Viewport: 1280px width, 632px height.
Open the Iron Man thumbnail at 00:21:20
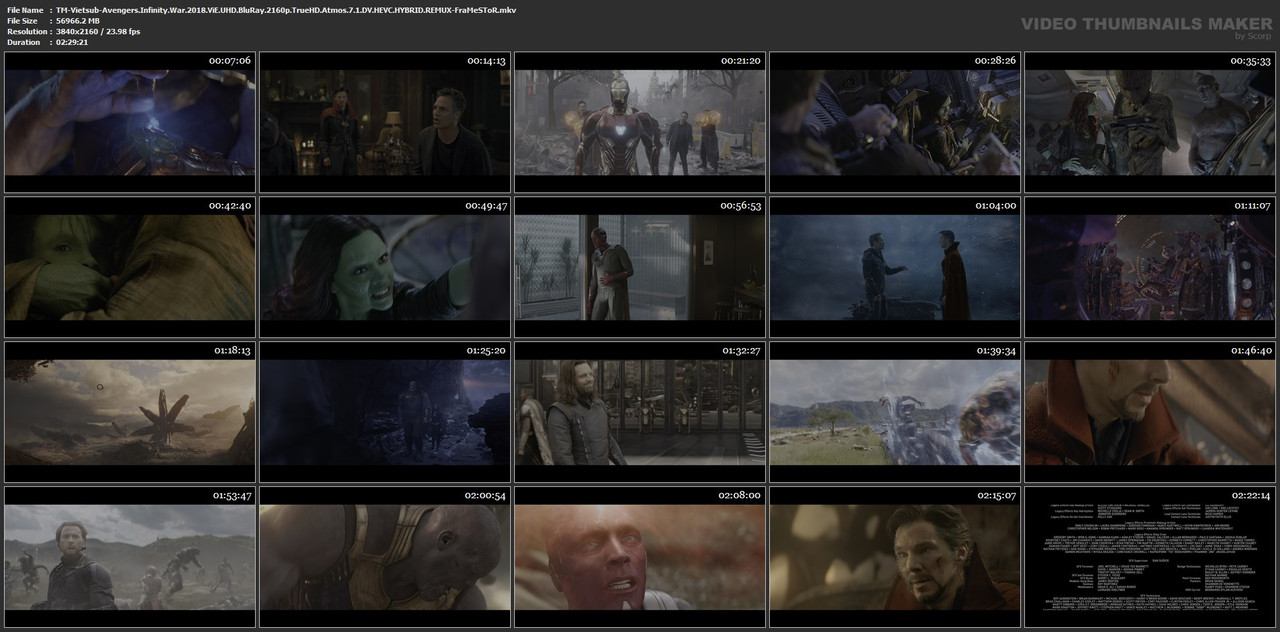pos(640,122)
